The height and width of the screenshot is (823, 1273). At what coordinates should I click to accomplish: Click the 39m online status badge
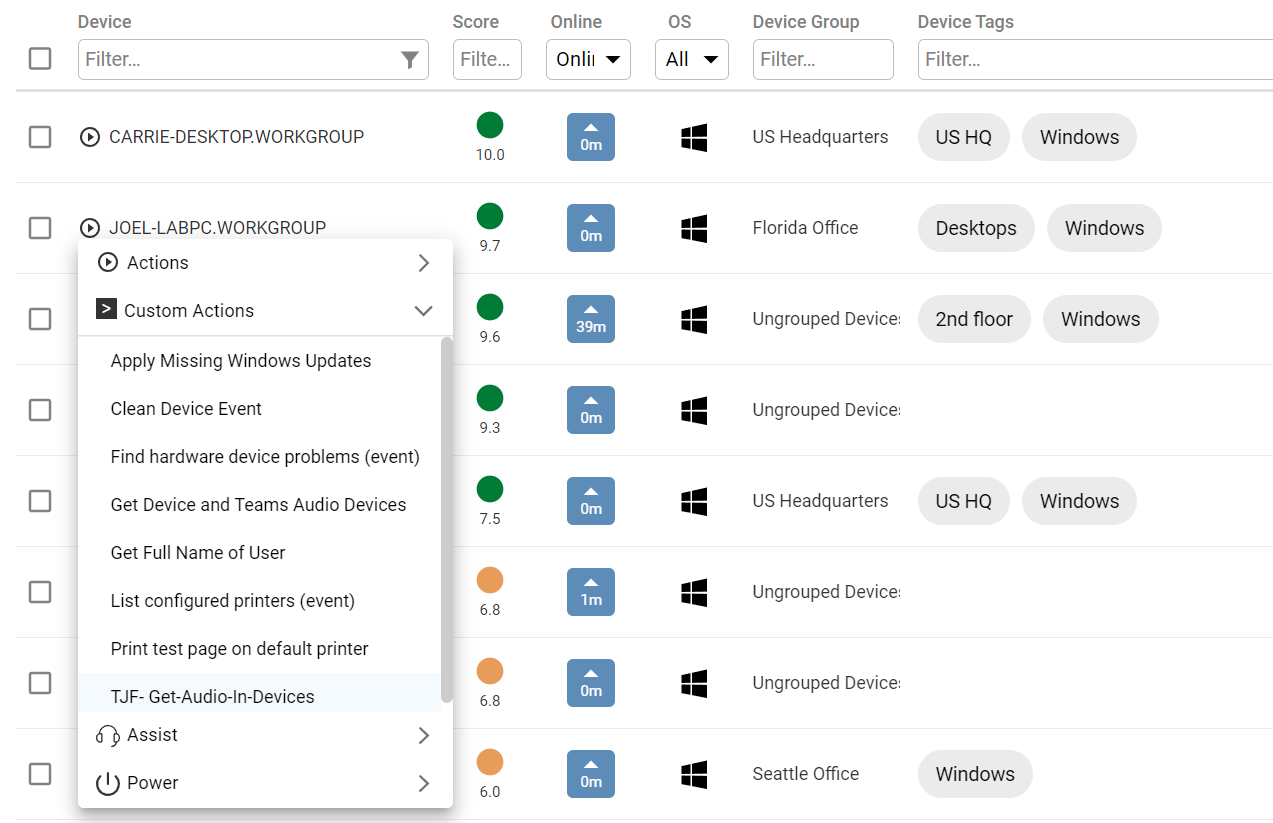tap(591, 319)
